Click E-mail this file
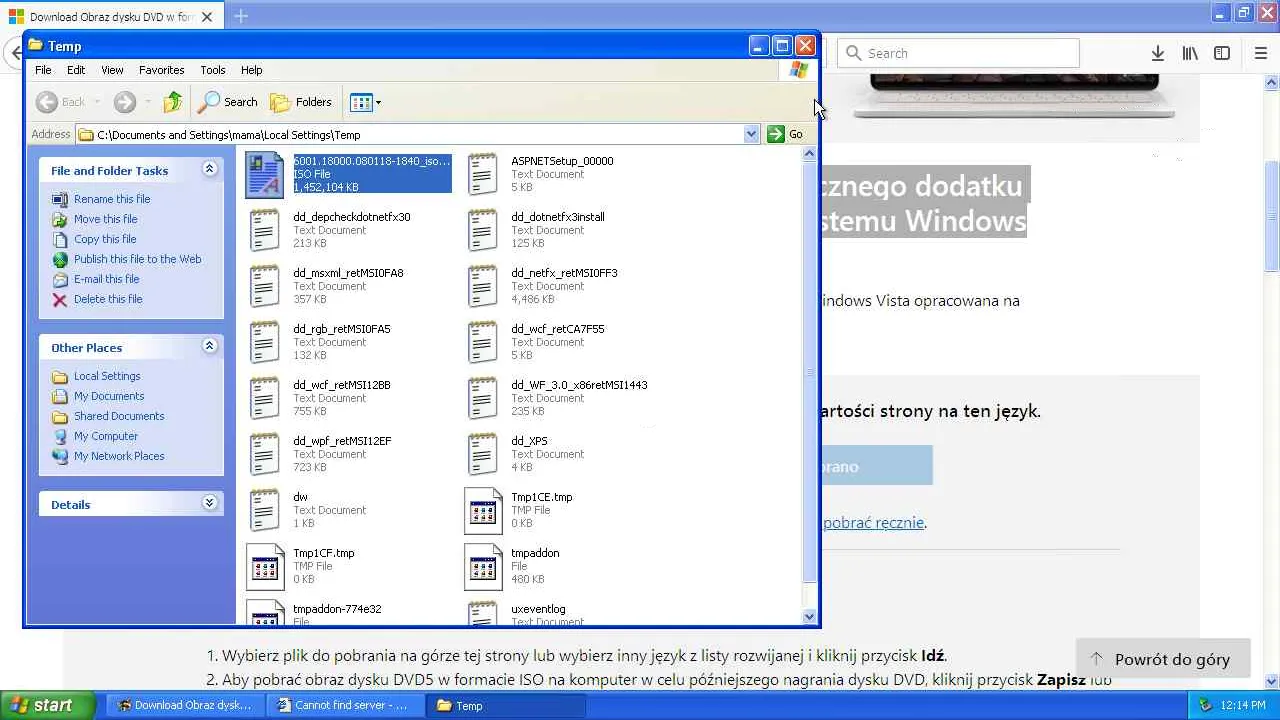Image resolution: width=1280 pixels, height=720 pixels. click(x=107, y=279)
